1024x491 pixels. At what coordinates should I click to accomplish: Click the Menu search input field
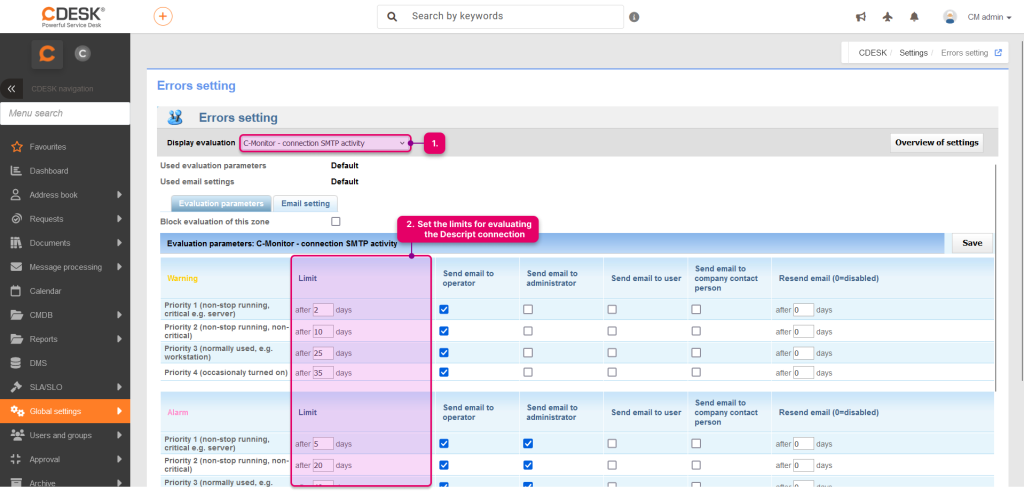tap(65, 113)
